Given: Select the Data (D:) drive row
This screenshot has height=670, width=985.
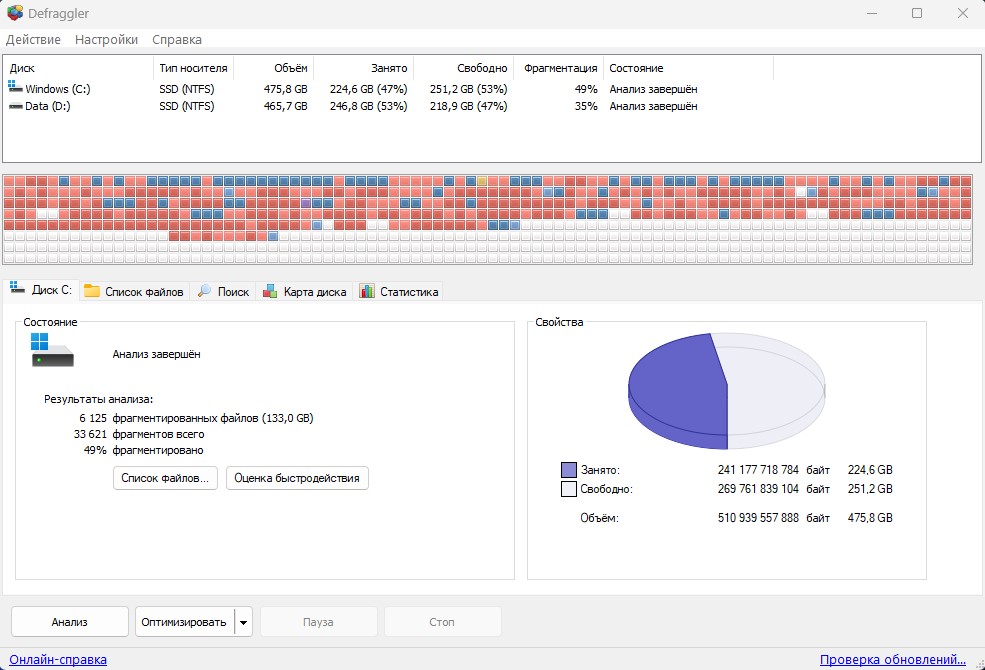Looking at the screenshot, I should tap(389, 106).
